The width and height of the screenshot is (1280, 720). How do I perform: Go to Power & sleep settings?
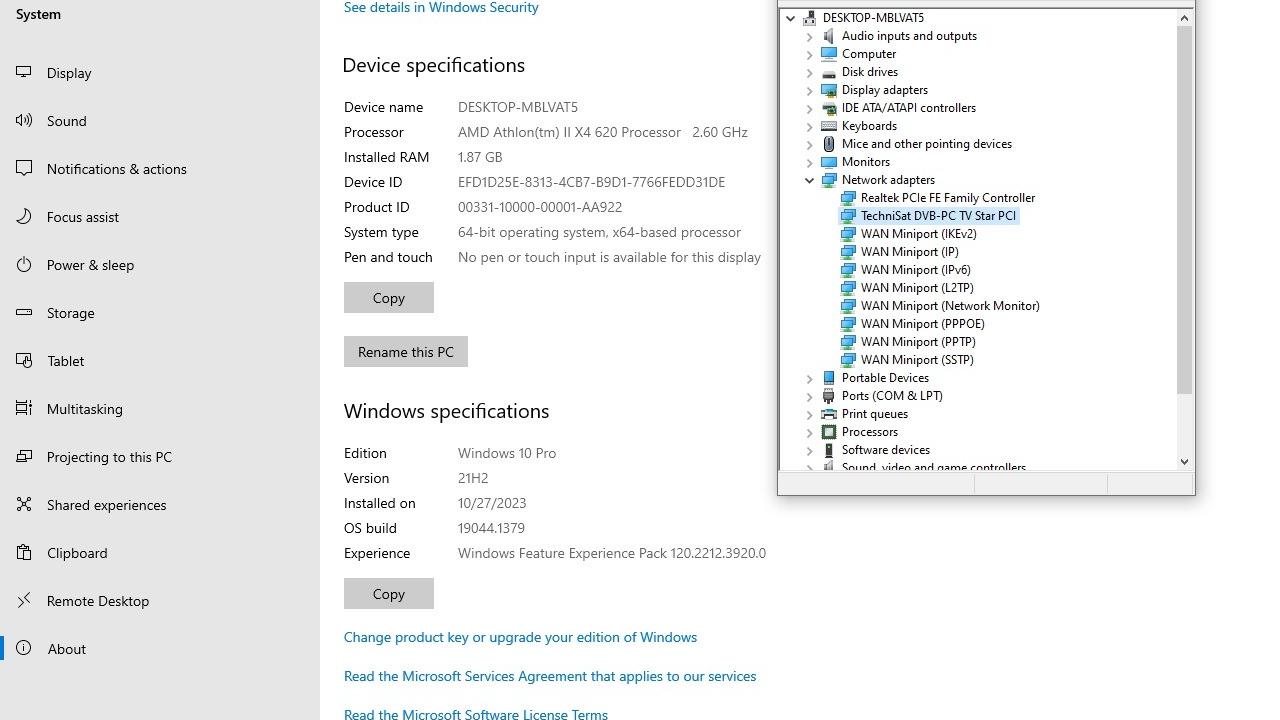coord(90,265)
